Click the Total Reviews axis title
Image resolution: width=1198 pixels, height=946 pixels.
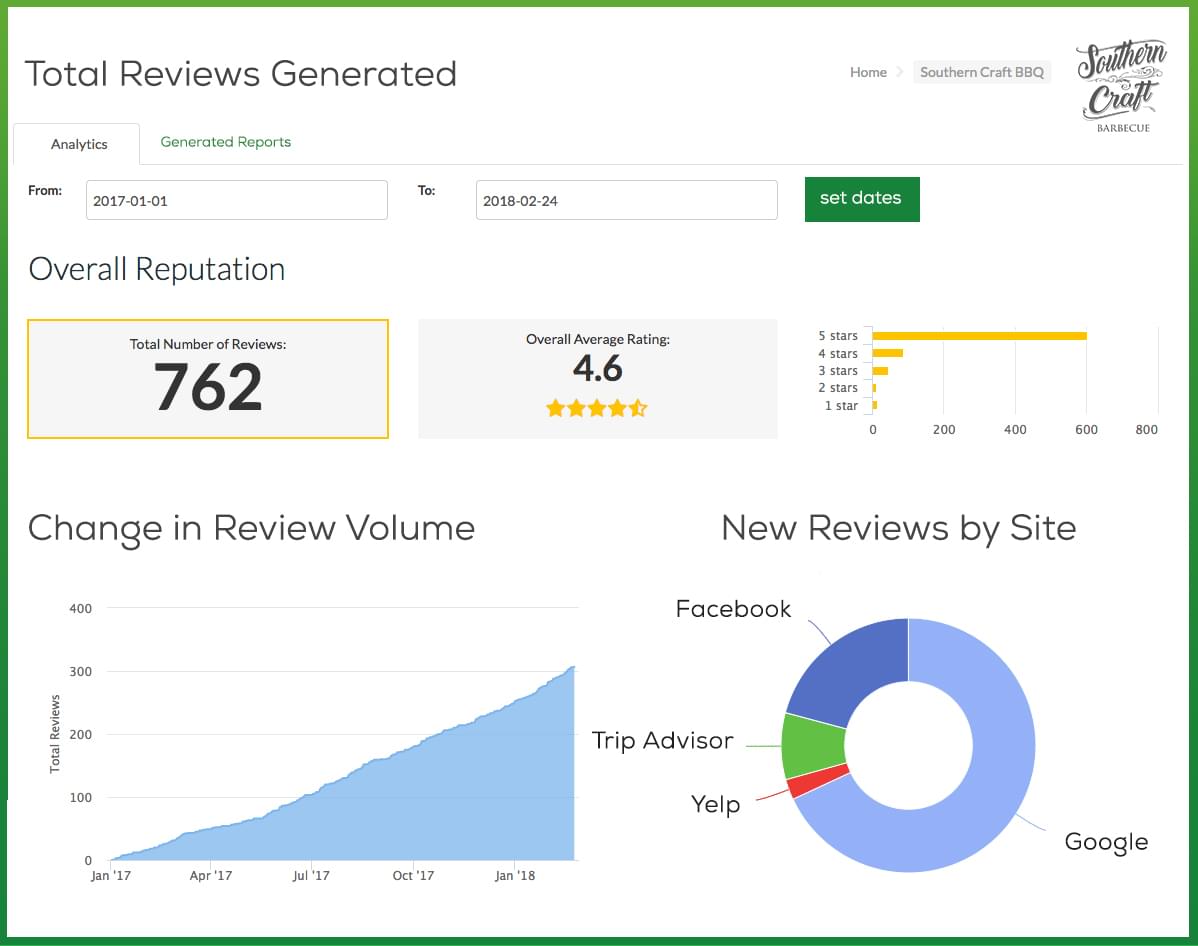coord(54,734)
